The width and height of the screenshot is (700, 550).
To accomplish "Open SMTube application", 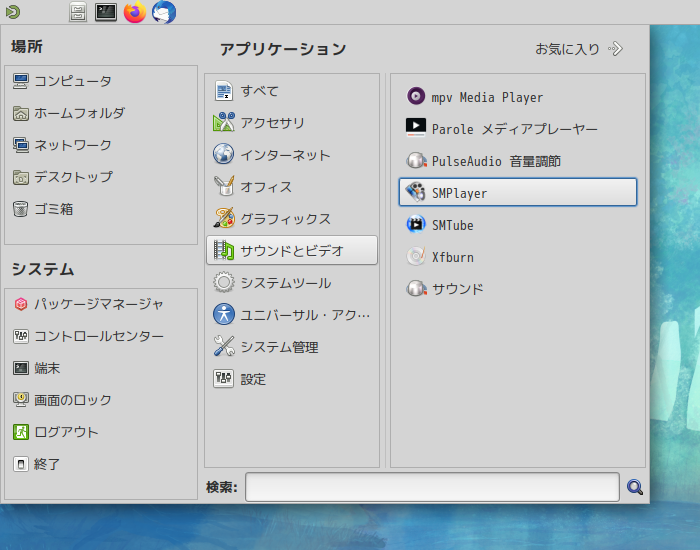I will tap(517, 225).
